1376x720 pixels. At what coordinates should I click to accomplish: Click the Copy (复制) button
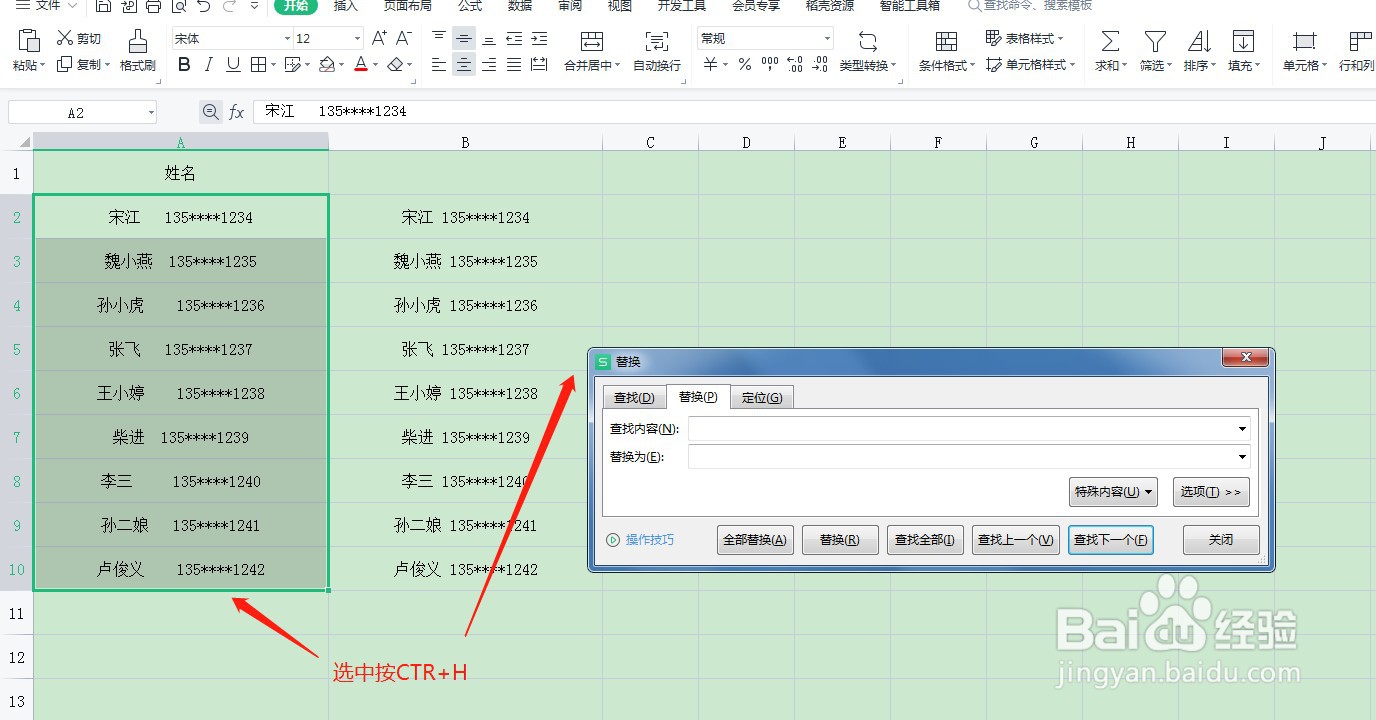point(82,64)
